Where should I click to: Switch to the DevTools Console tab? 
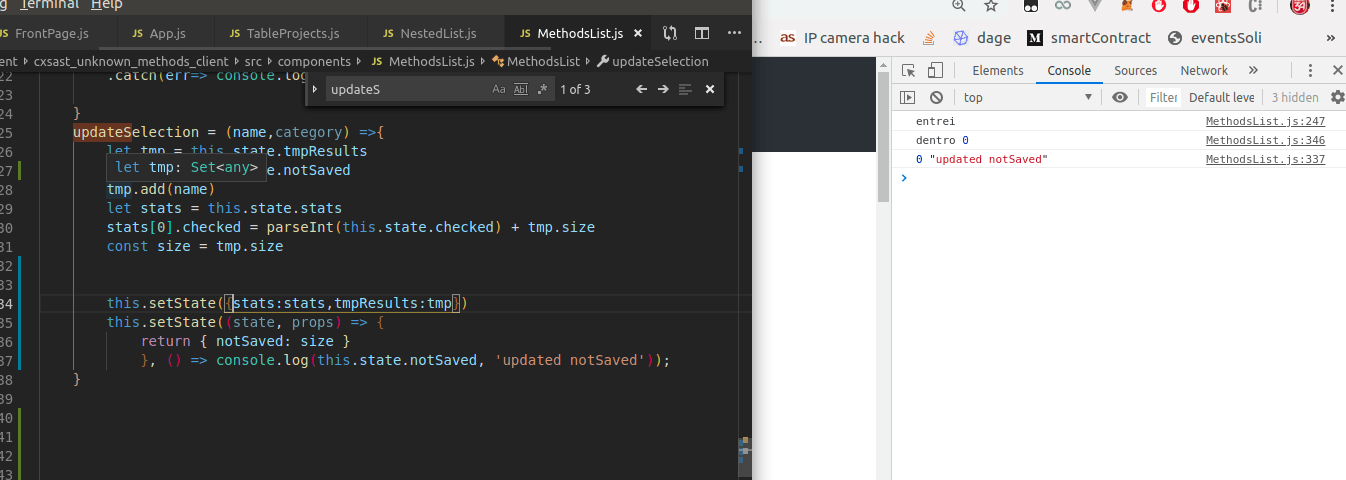coord(1069,70)
